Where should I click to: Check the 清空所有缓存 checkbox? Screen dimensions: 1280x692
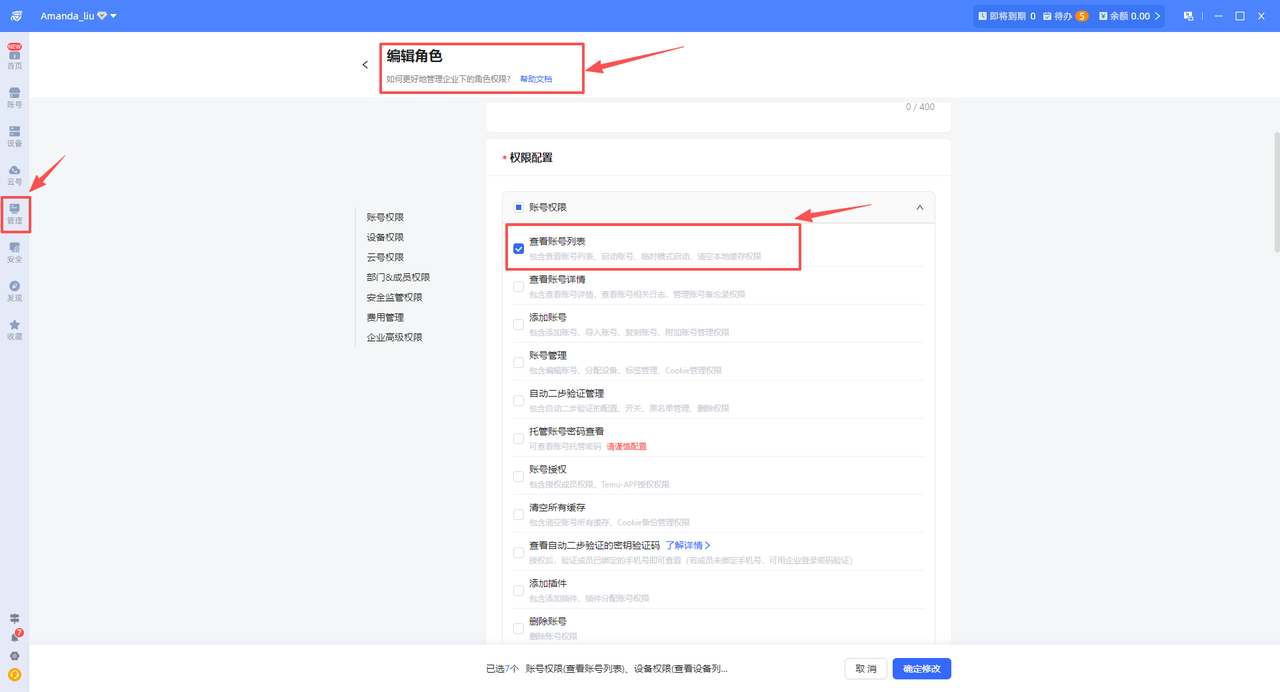(519, 515)
